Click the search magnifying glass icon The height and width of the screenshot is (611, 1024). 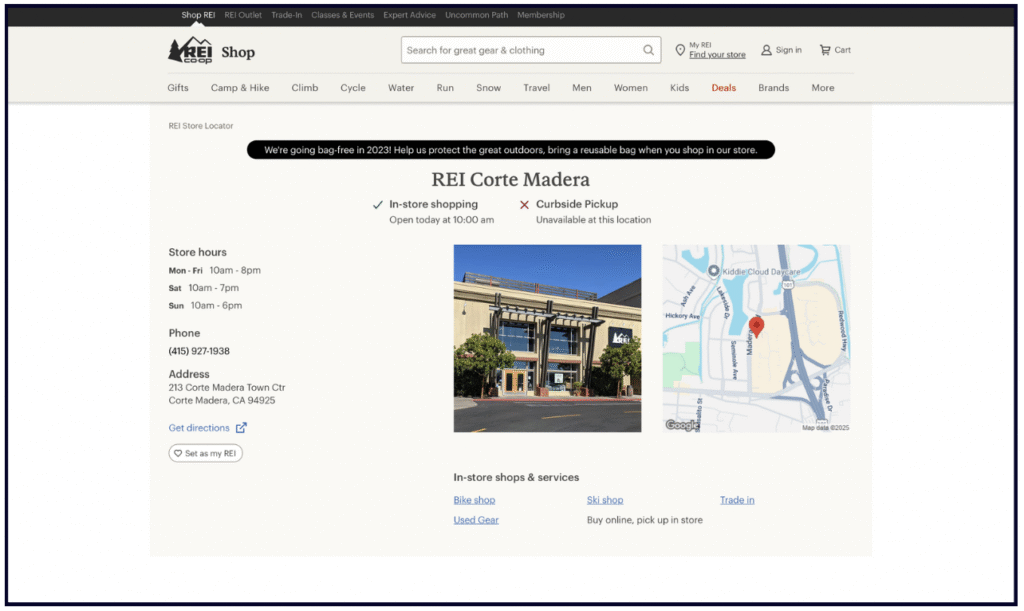coord(648,50)
